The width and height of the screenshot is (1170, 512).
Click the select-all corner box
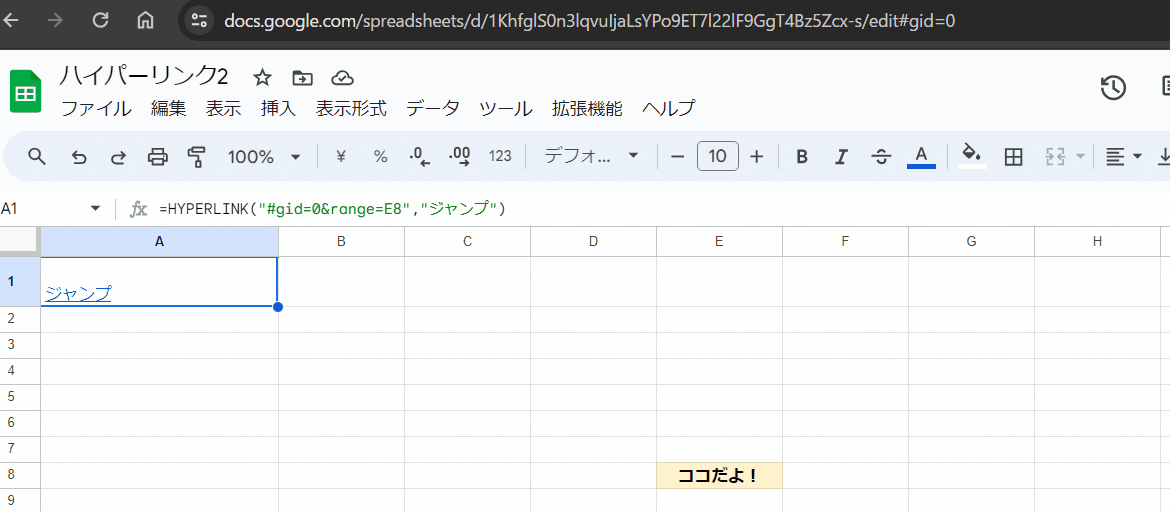(19, 241)
